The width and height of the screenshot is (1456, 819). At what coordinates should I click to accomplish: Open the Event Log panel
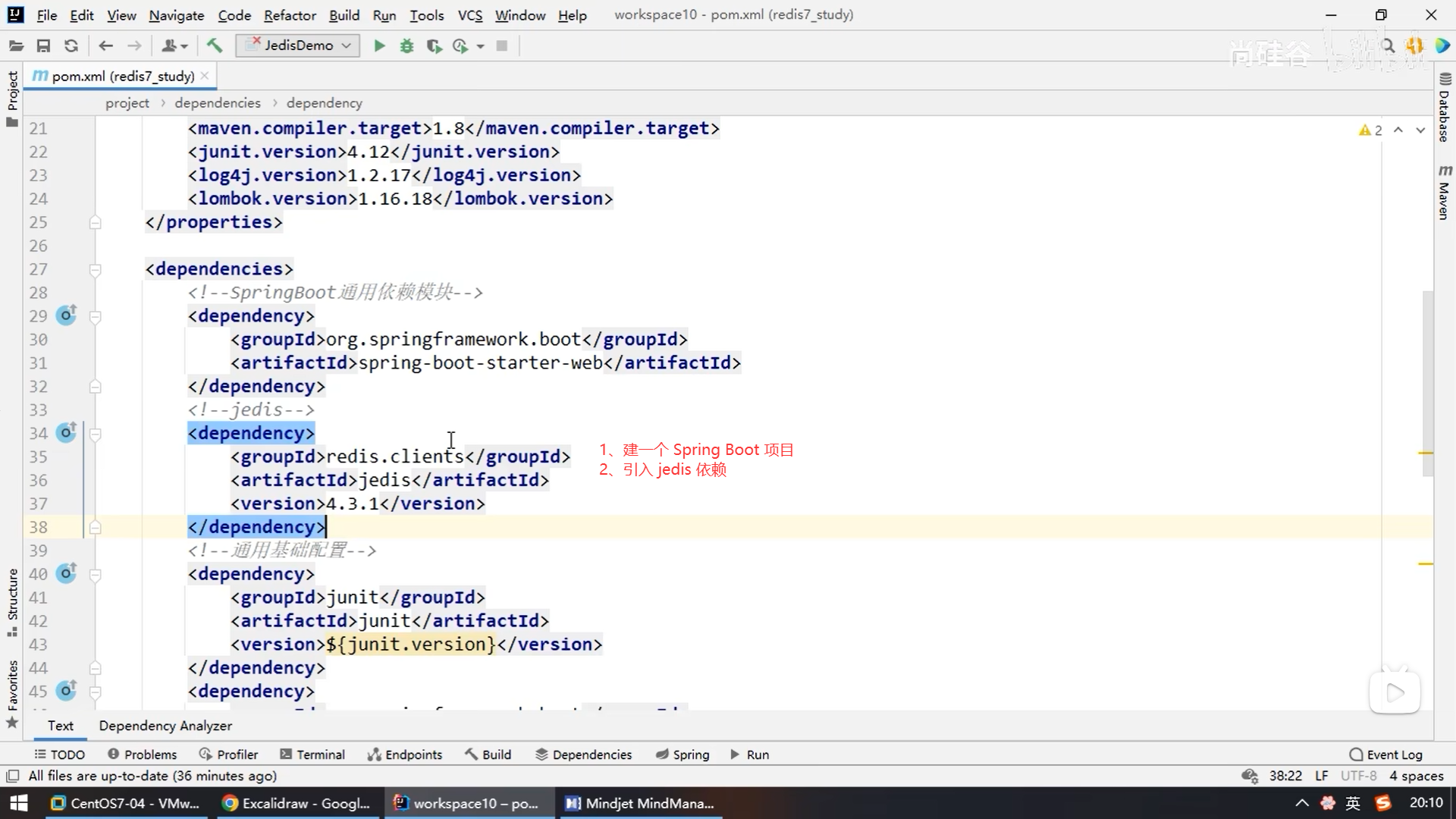1386,755
